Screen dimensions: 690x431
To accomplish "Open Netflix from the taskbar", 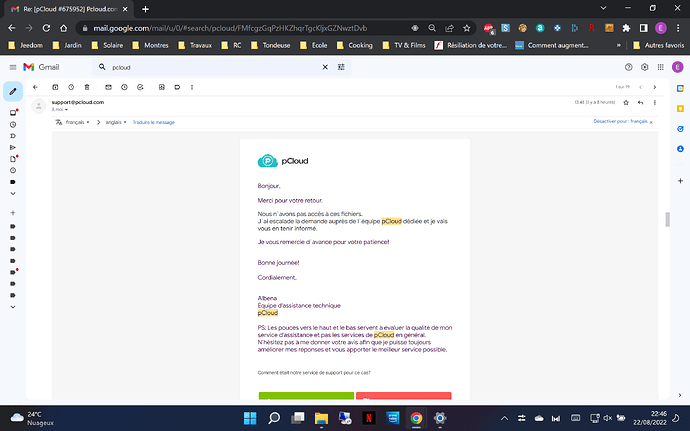I will click(369, 418).
